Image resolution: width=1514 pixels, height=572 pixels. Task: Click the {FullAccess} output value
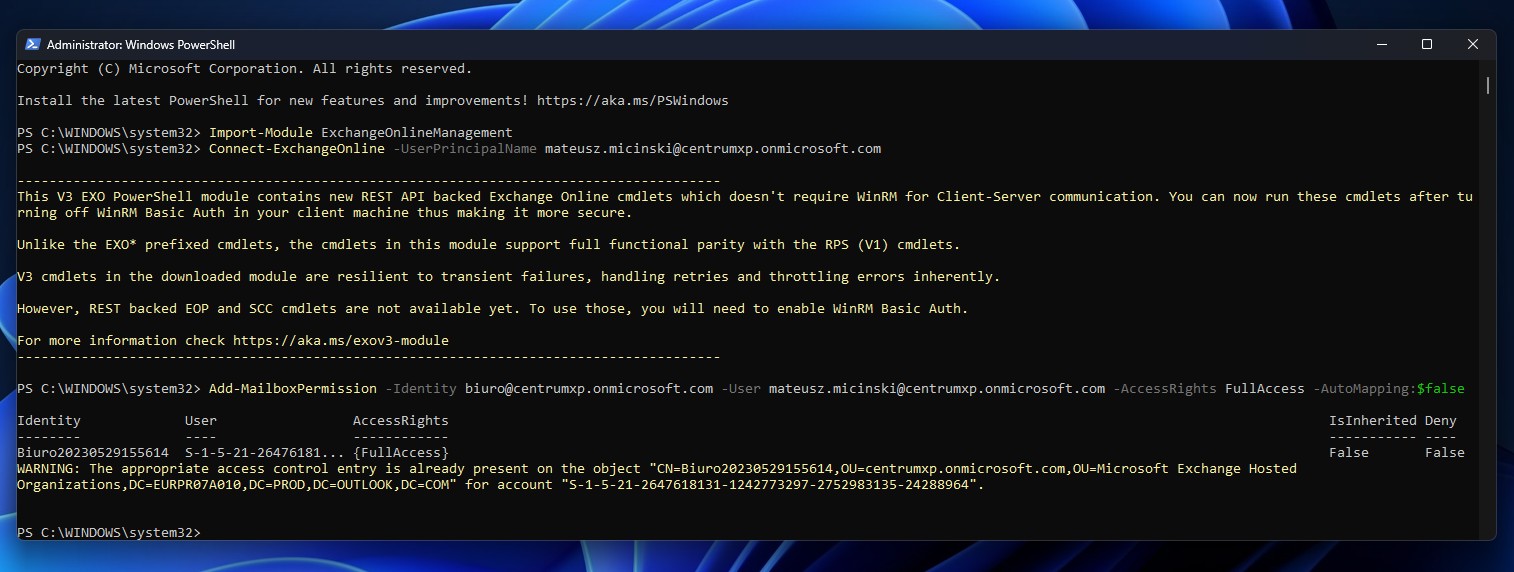tap(401, 452)
